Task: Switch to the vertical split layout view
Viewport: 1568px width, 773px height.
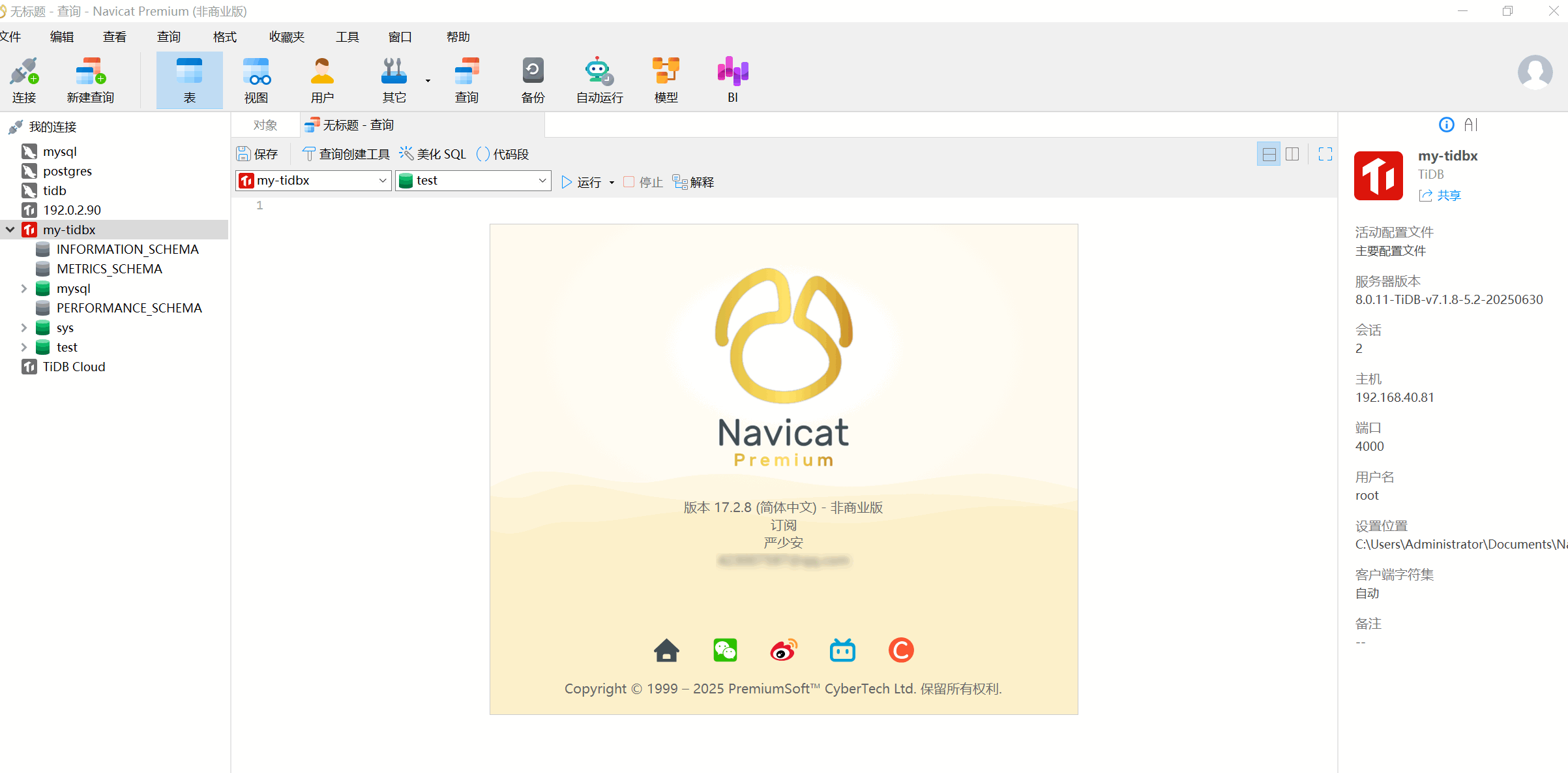Action: tap(1292, 154)
